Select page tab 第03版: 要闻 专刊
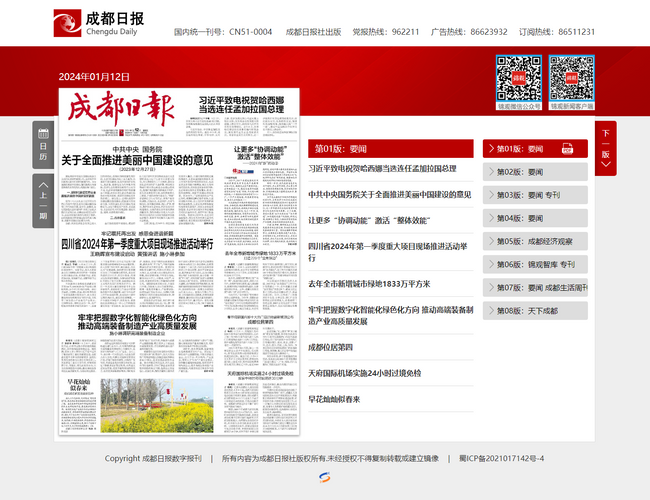This screenshot has height=500, width=650. pyautogui.click(x=531, y=195)
